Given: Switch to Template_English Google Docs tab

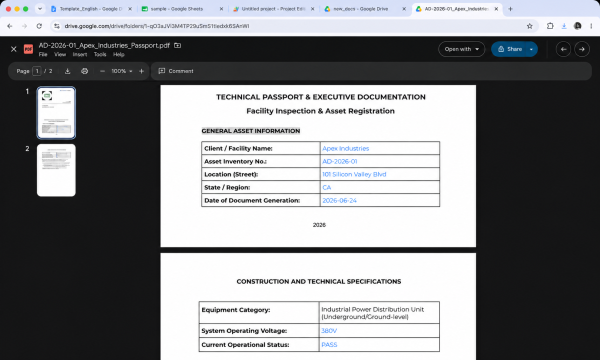Looking at the screenshot, I should click(90, 9).
